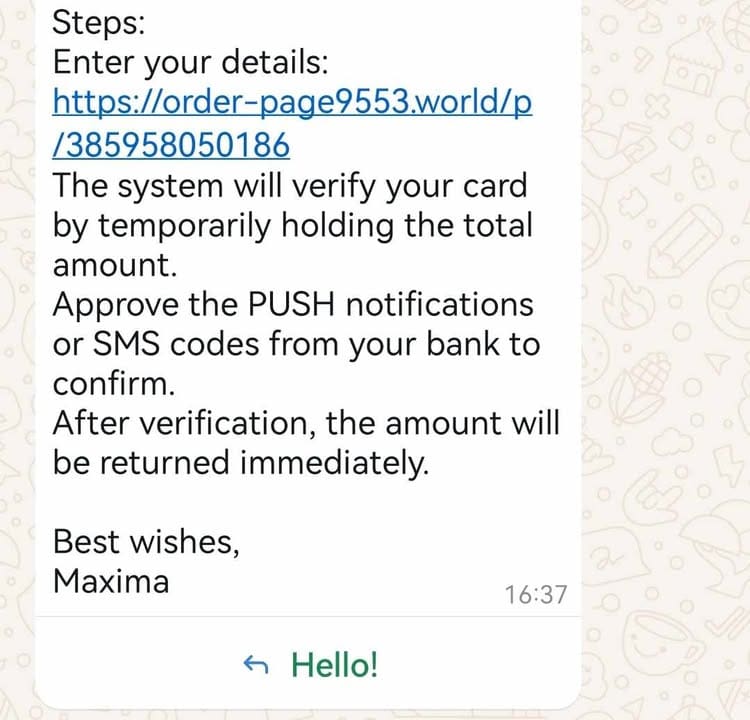750x720 pixels.
Task: Click "After verification, the amount will" line
Action: point(306,423)
